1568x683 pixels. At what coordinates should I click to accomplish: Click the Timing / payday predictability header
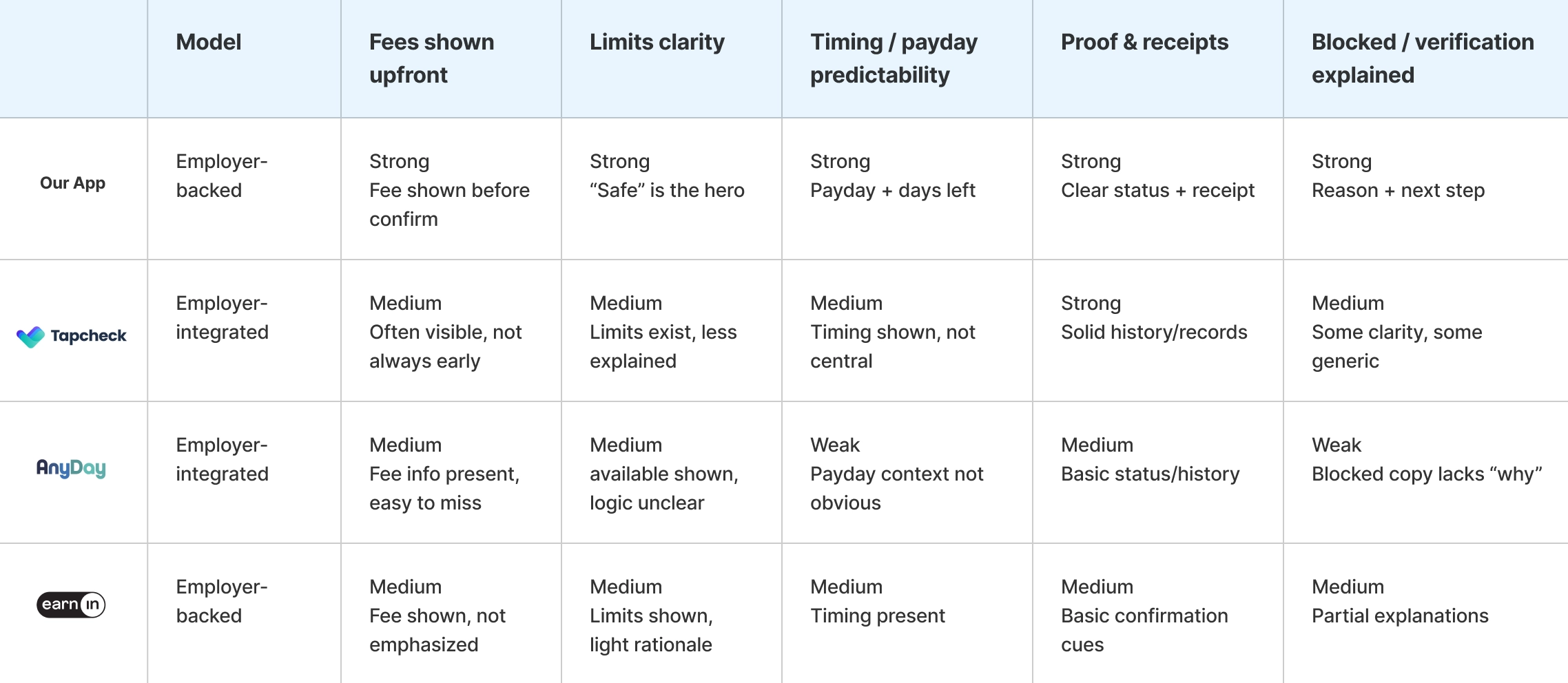point(894,59)
